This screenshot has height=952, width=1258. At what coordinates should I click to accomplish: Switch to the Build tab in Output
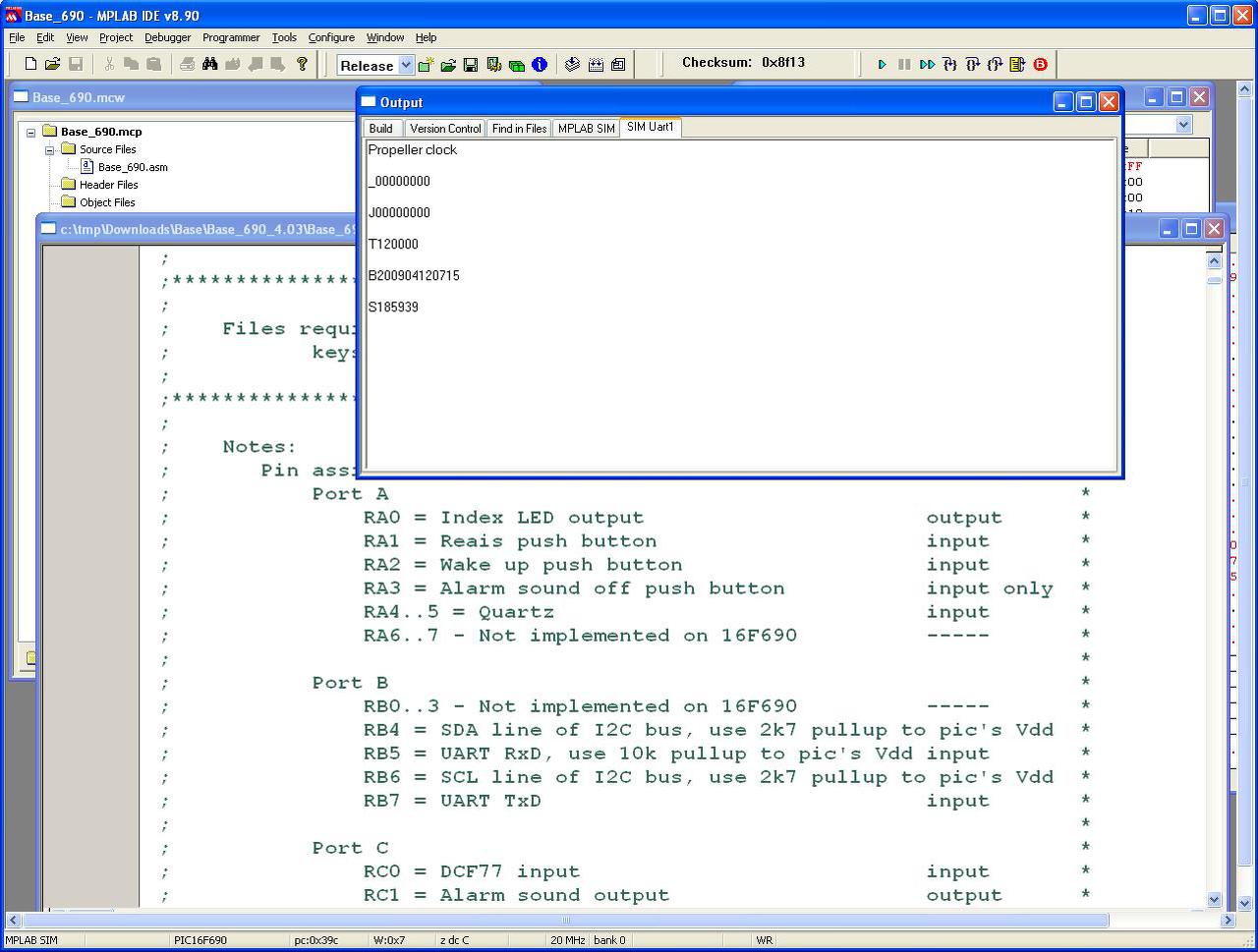tap(381, 129)
